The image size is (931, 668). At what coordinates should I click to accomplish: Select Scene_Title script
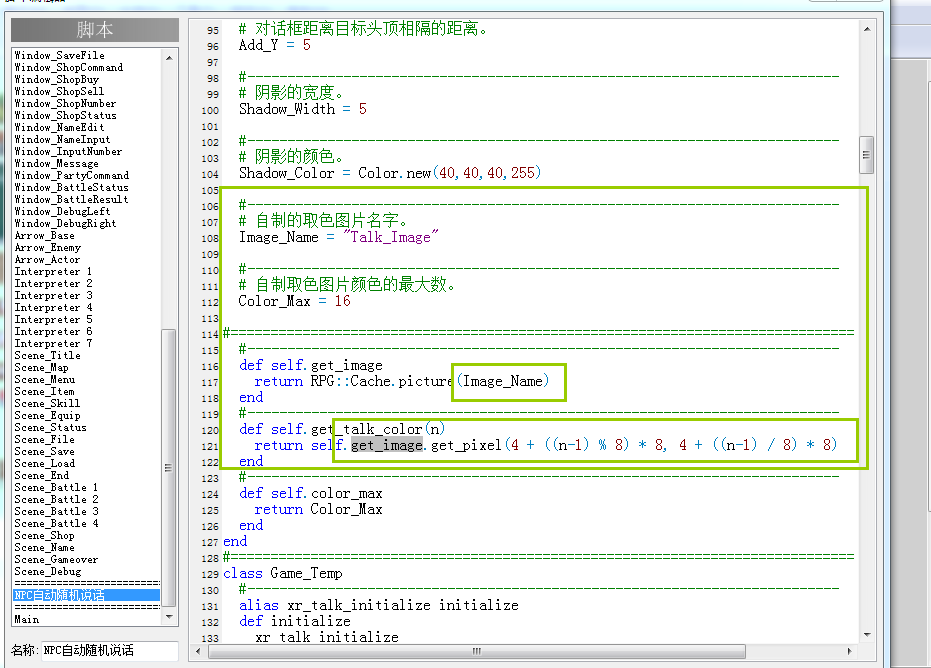tap(48, 355)
